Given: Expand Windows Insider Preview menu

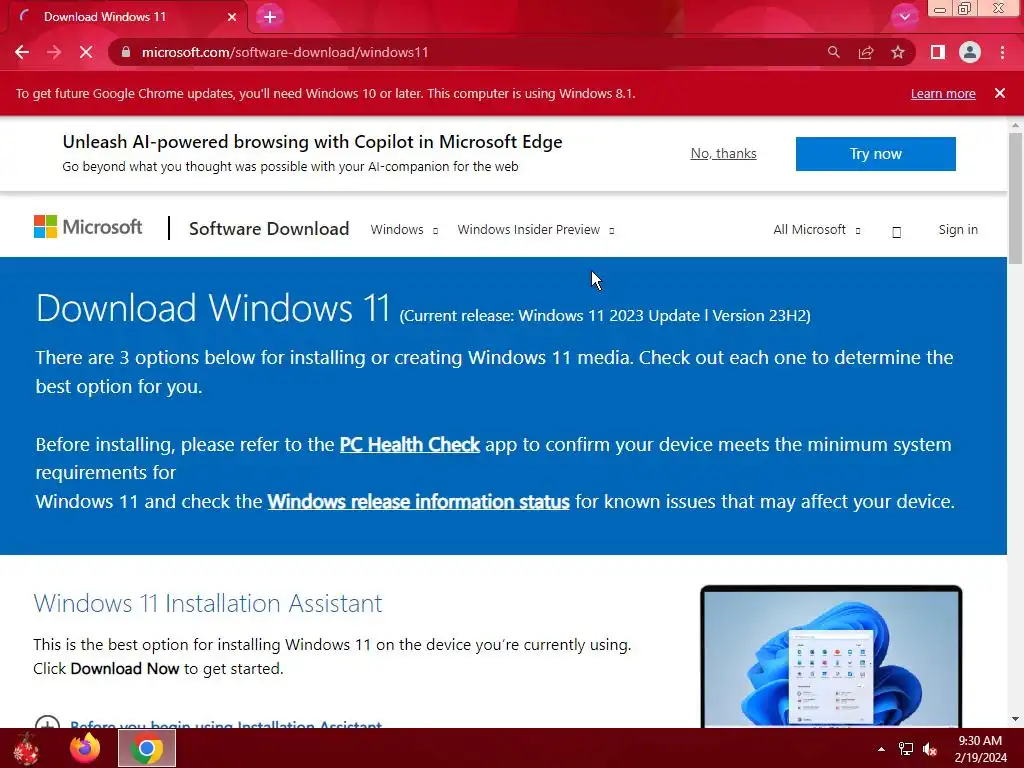Looking at the screenshot, I should pos(536,230).
